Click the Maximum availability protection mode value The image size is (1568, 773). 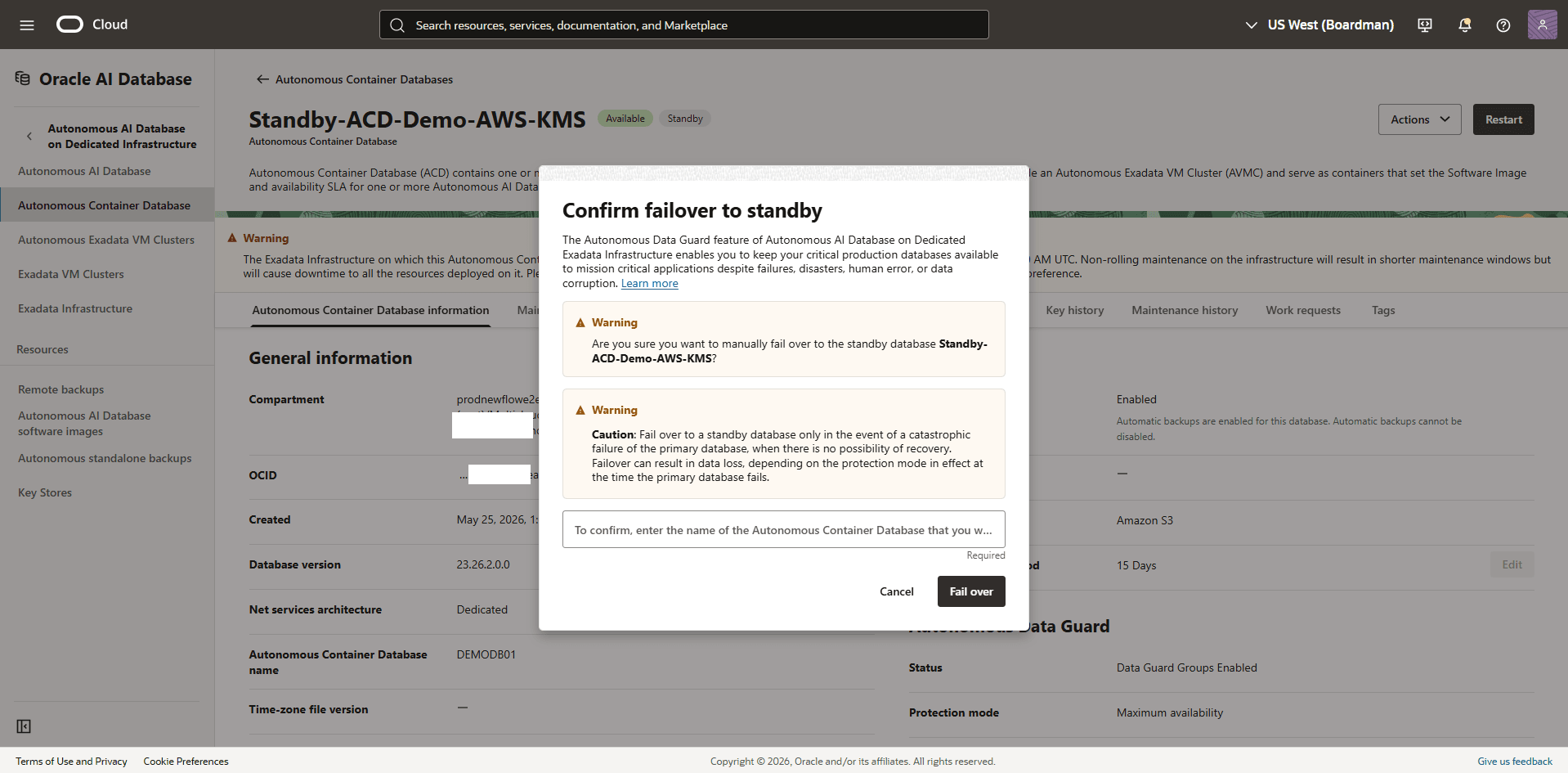point(1170,712)
